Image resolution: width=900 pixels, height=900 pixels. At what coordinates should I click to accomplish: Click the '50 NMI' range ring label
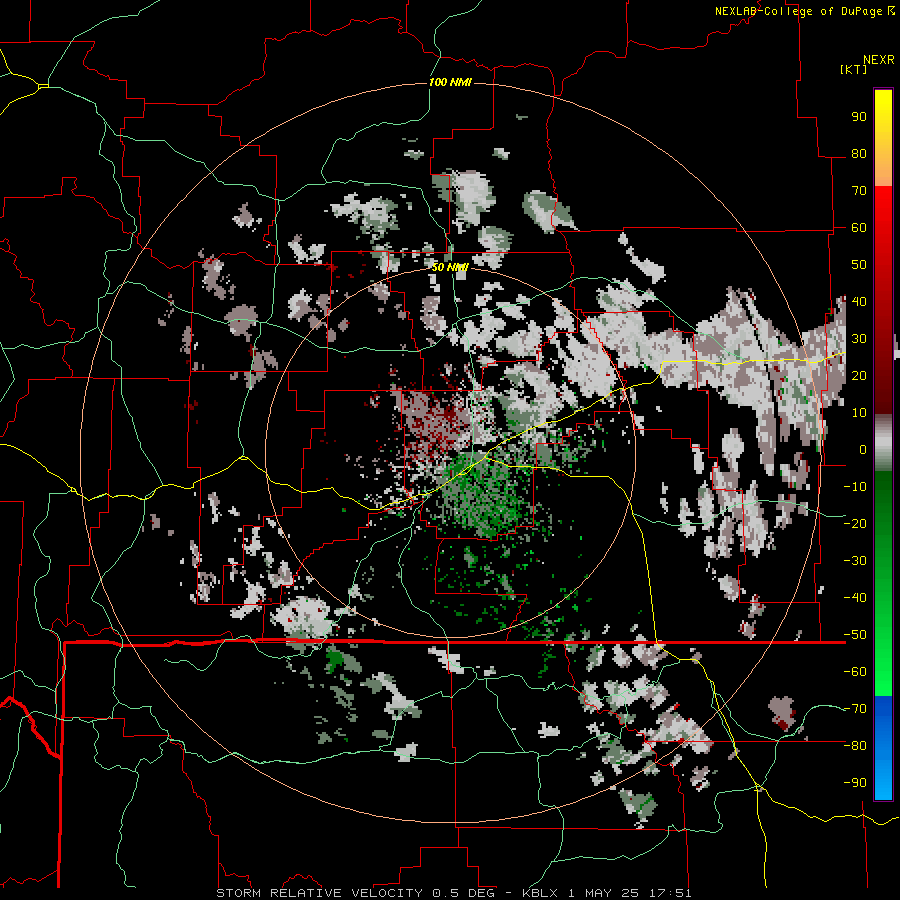450,267
